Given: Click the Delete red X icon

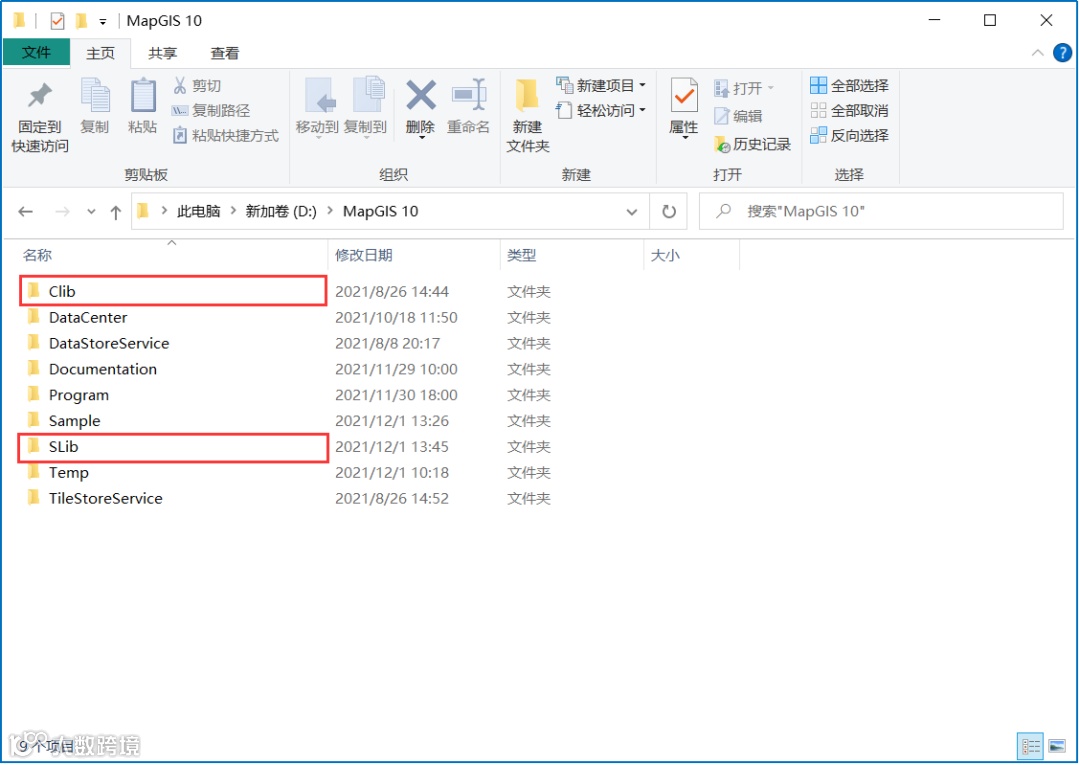Looking at the screenshot, I should point(421,96).
